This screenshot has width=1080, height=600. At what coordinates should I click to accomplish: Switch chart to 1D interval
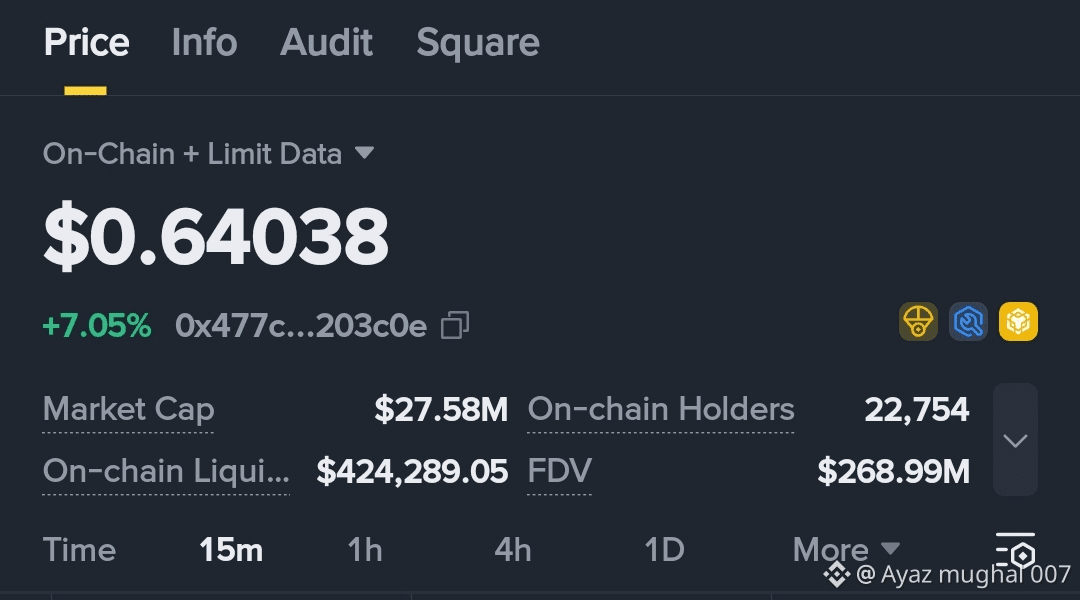664,549
